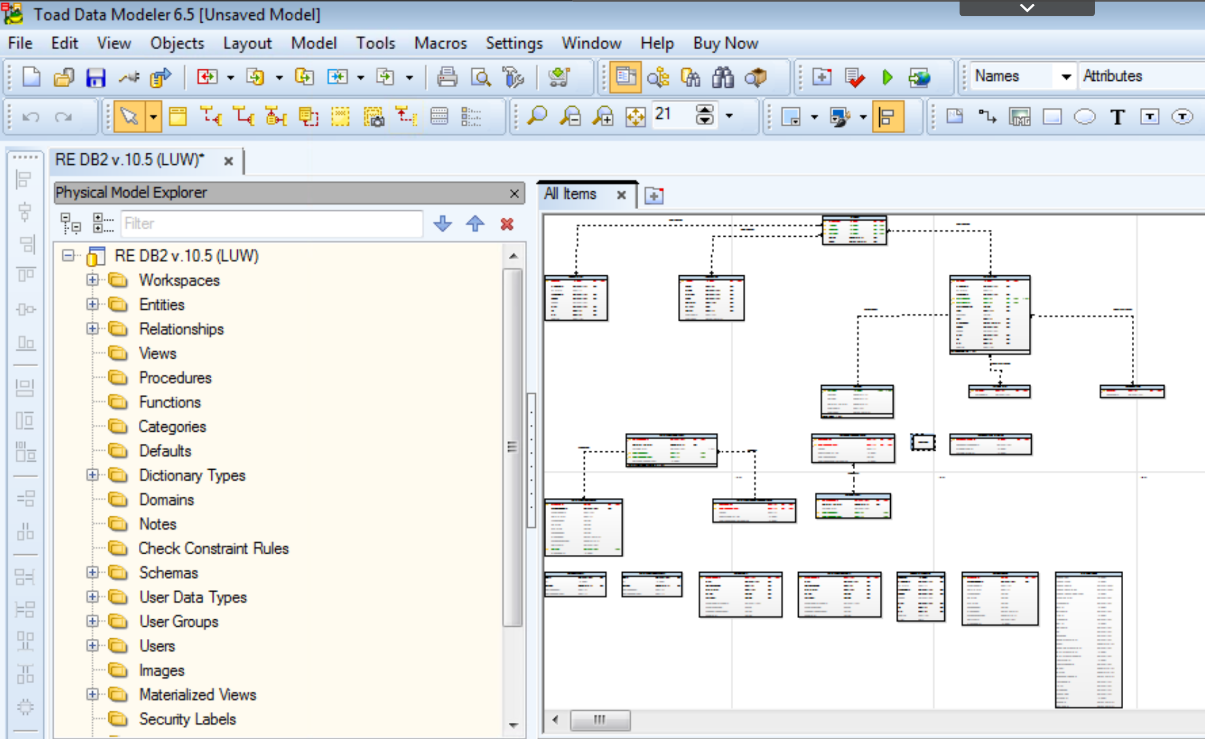This screenshot has width=1205, height=739.
Task: Open the Layout menu
Action: pos(247,43)
